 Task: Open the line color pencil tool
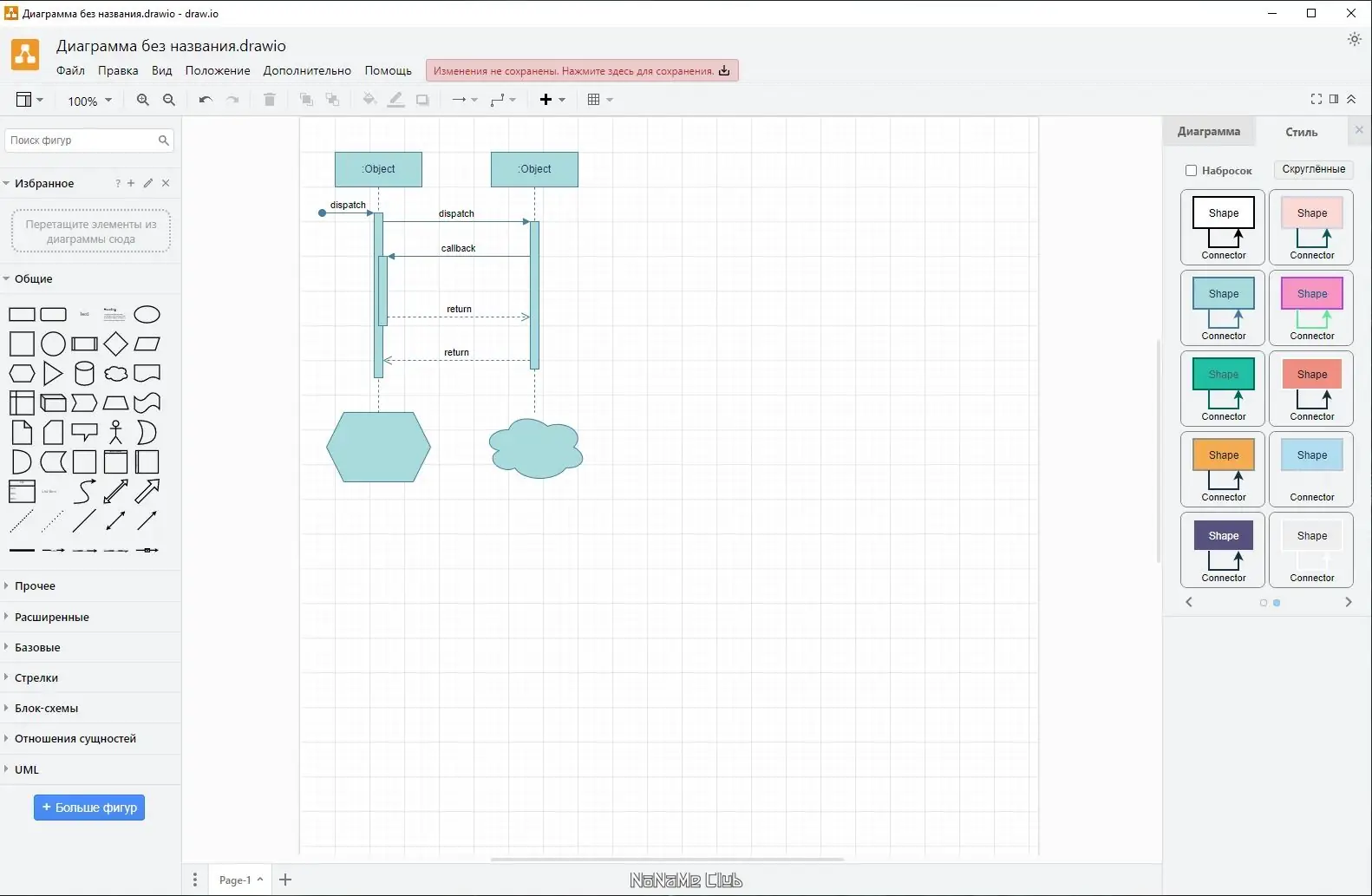pos(396,100)
